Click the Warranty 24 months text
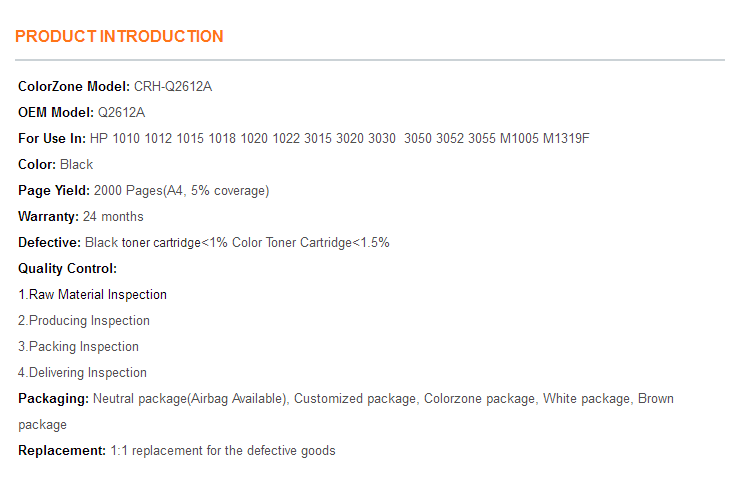 pos(81,216)
